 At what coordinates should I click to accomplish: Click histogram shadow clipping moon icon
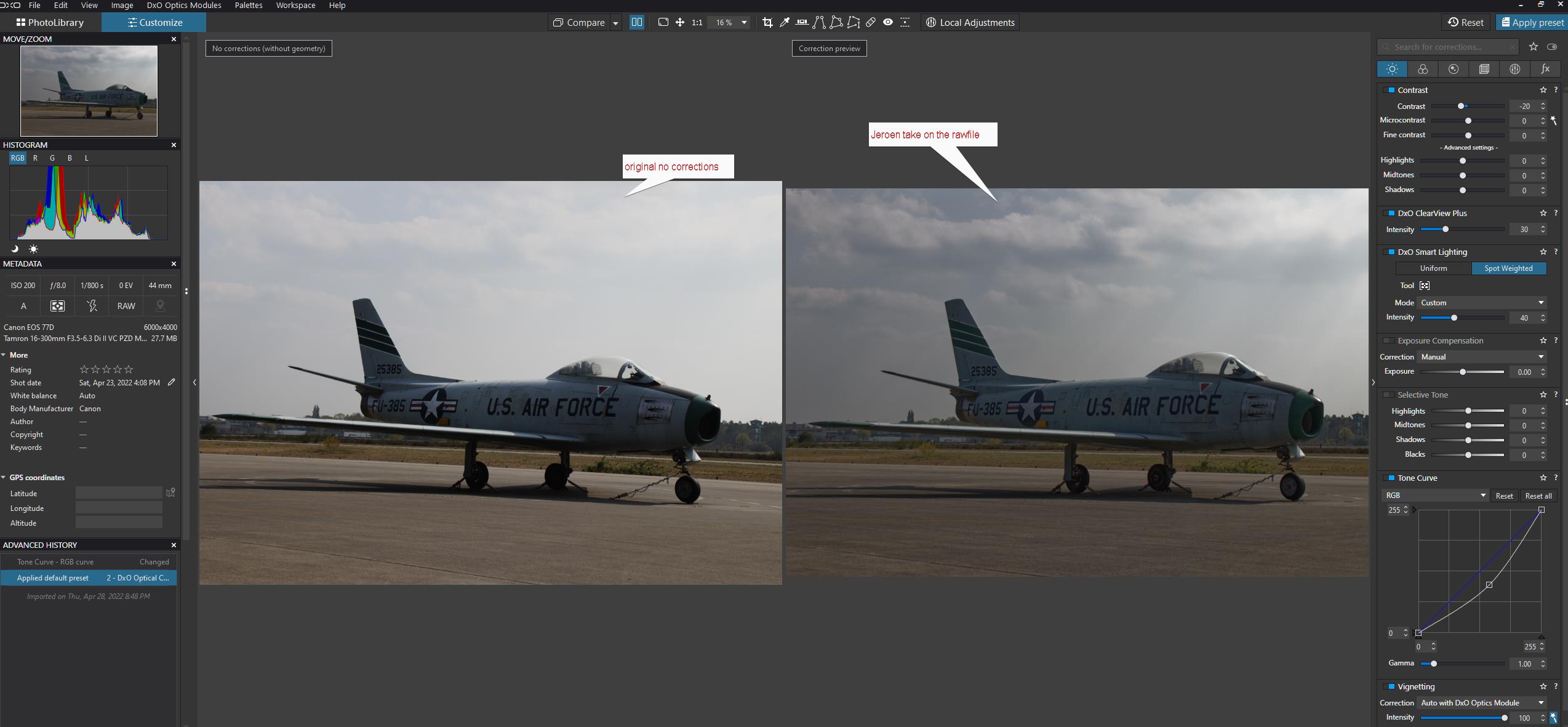tap(15, 249)
